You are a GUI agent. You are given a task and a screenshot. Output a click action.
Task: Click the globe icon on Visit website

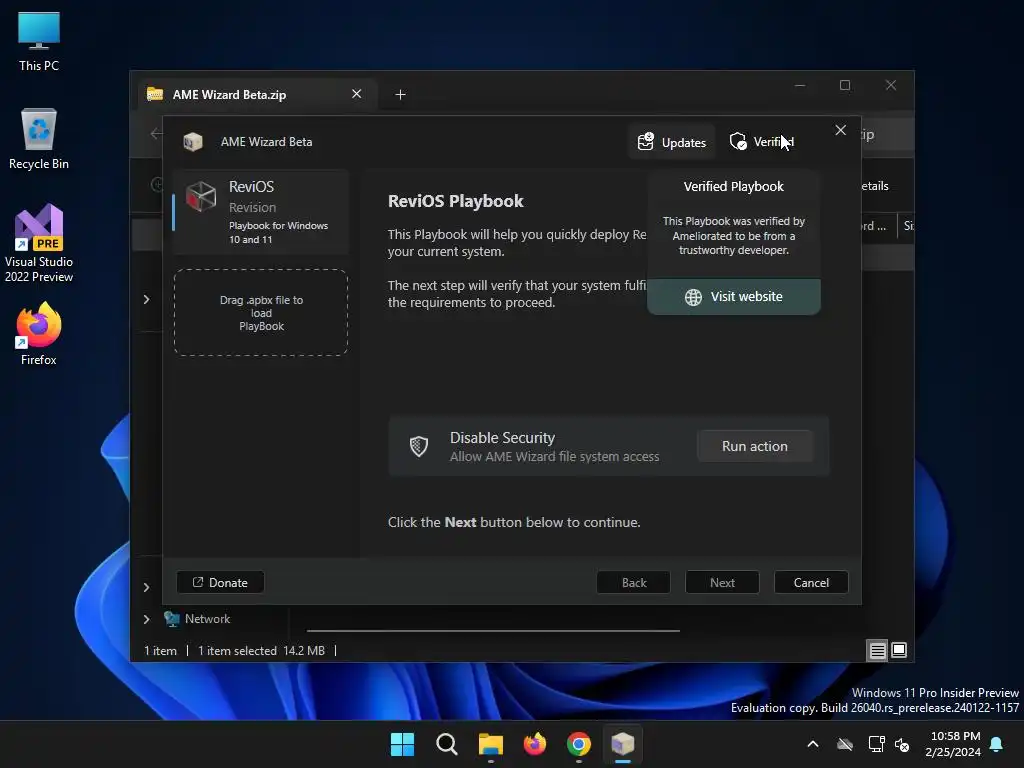[x=693, y=297]
